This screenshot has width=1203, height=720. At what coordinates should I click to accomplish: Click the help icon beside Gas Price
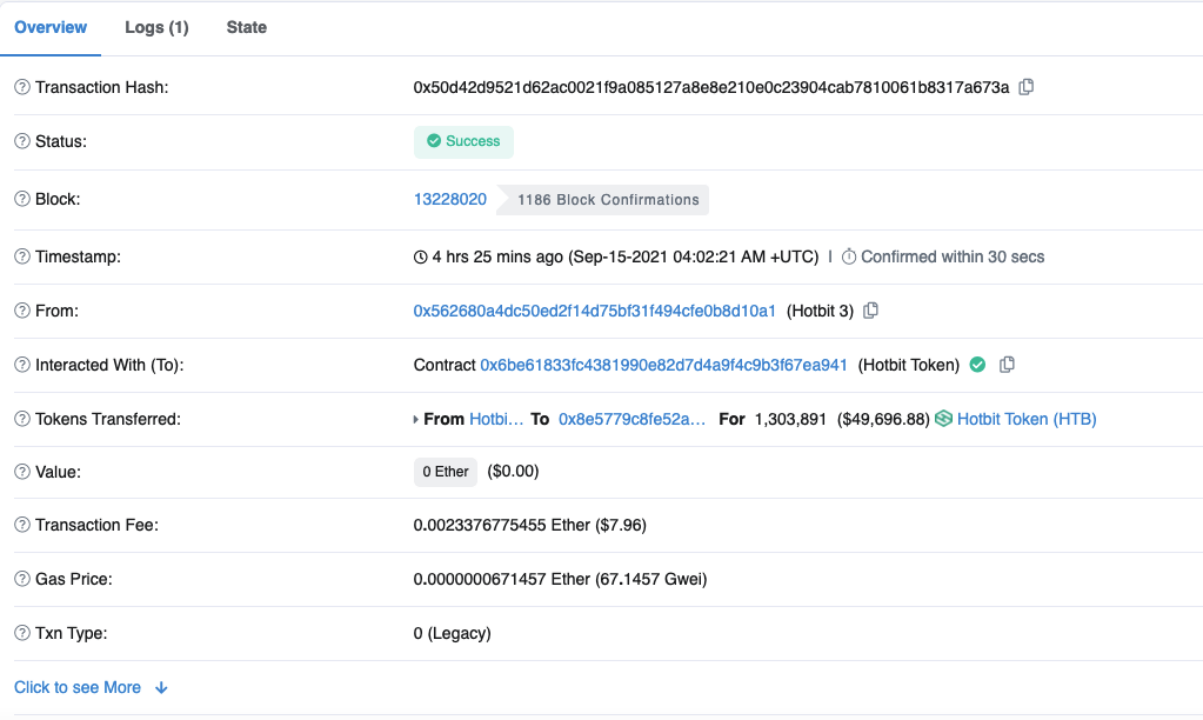tap(22, 580)
